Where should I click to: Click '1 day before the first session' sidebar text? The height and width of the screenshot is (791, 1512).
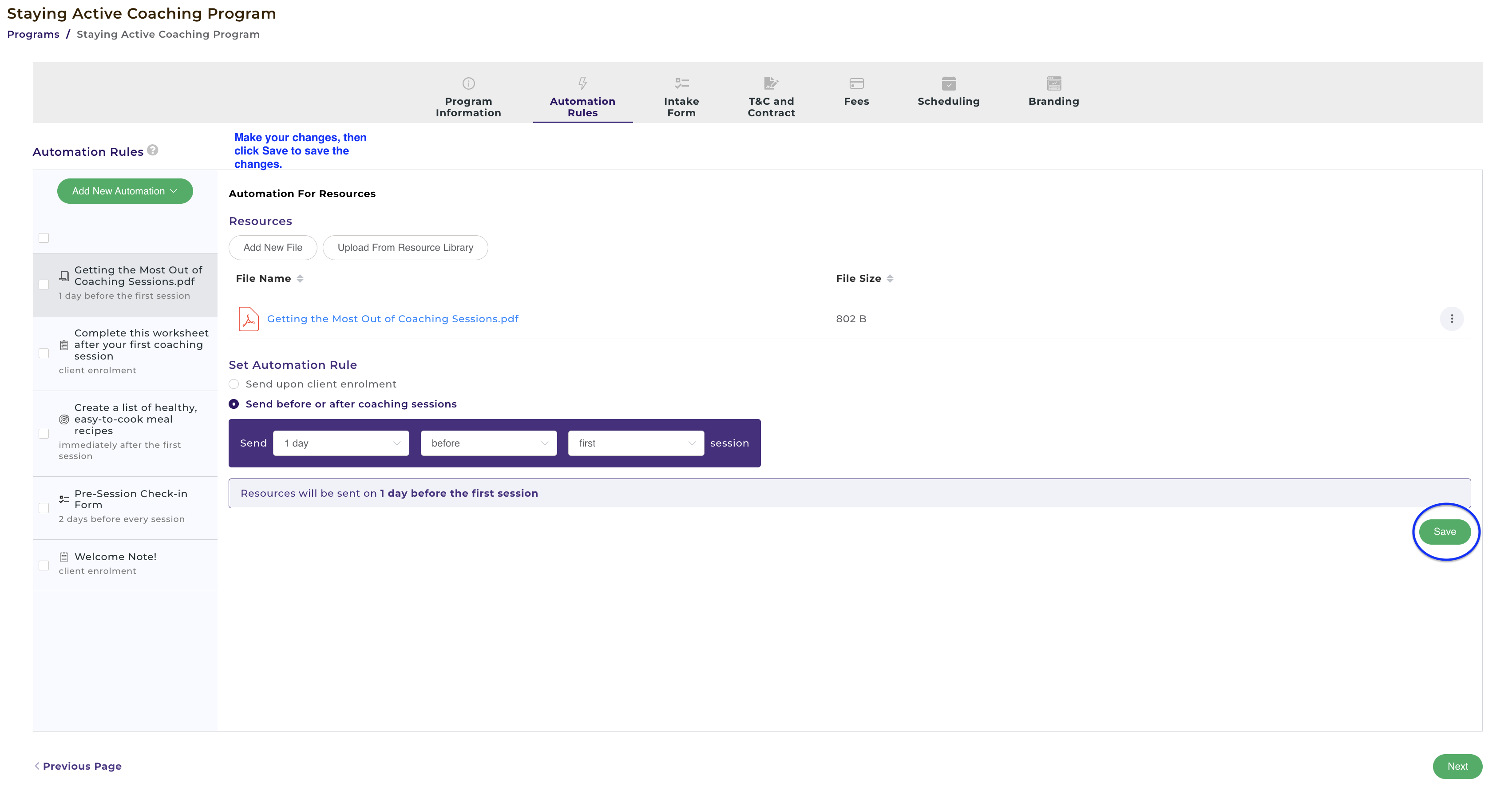pos(124,296)
